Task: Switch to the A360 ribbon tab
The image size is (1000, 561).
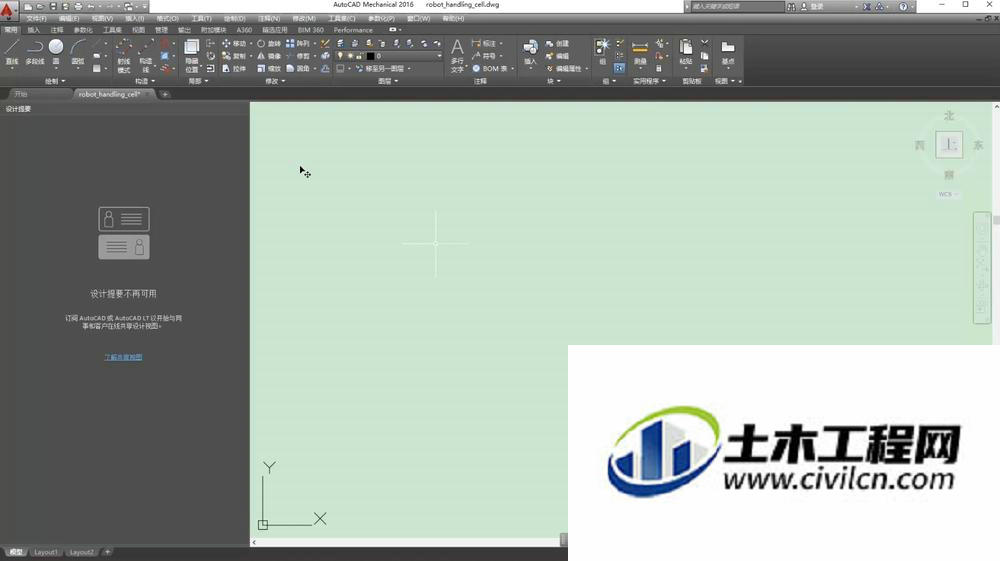Action: [244, 30]
